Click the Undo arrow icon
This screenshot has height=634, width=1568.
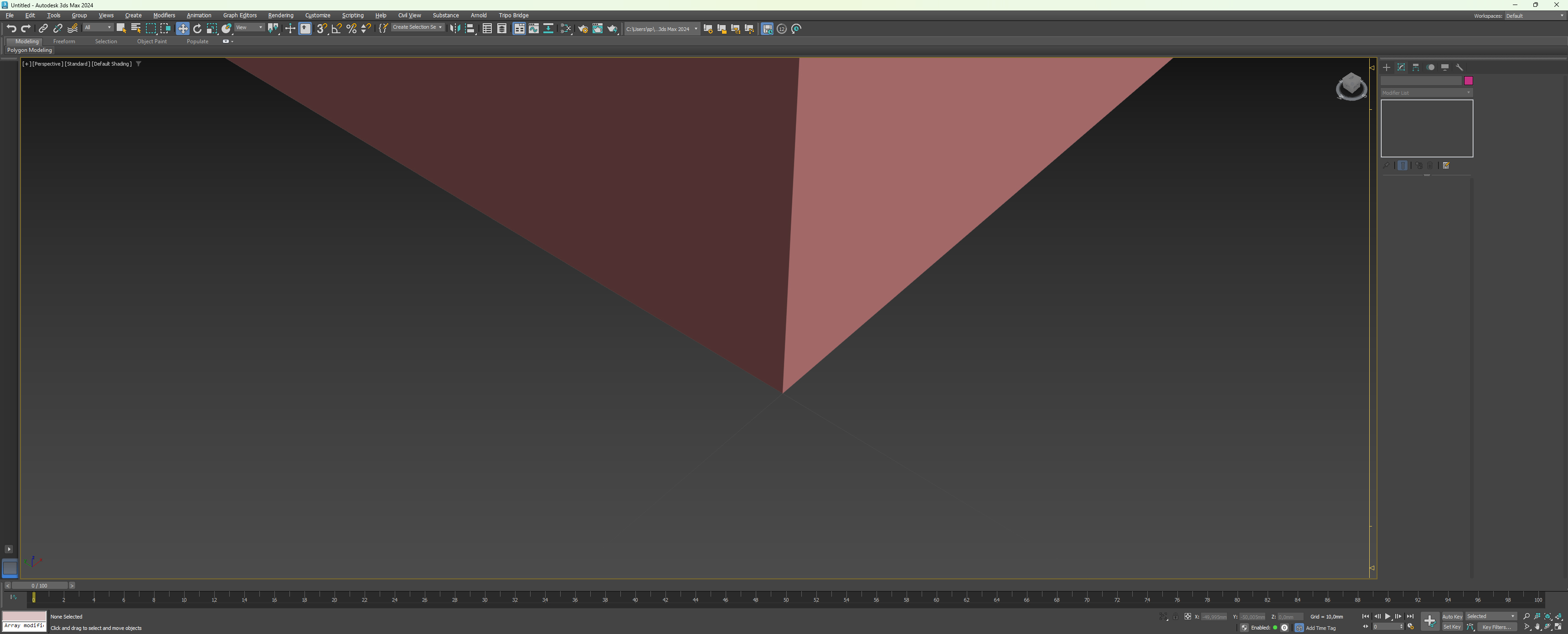(x=11, y=29)
